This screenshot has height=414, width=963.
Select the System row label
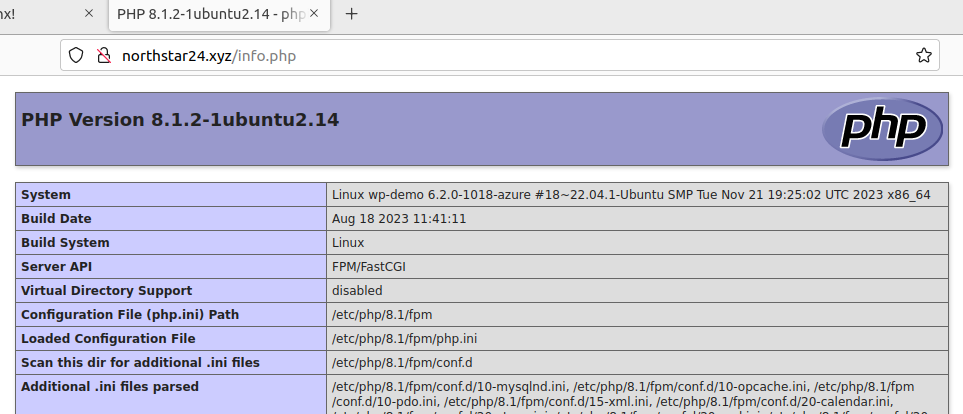[46, 195]
